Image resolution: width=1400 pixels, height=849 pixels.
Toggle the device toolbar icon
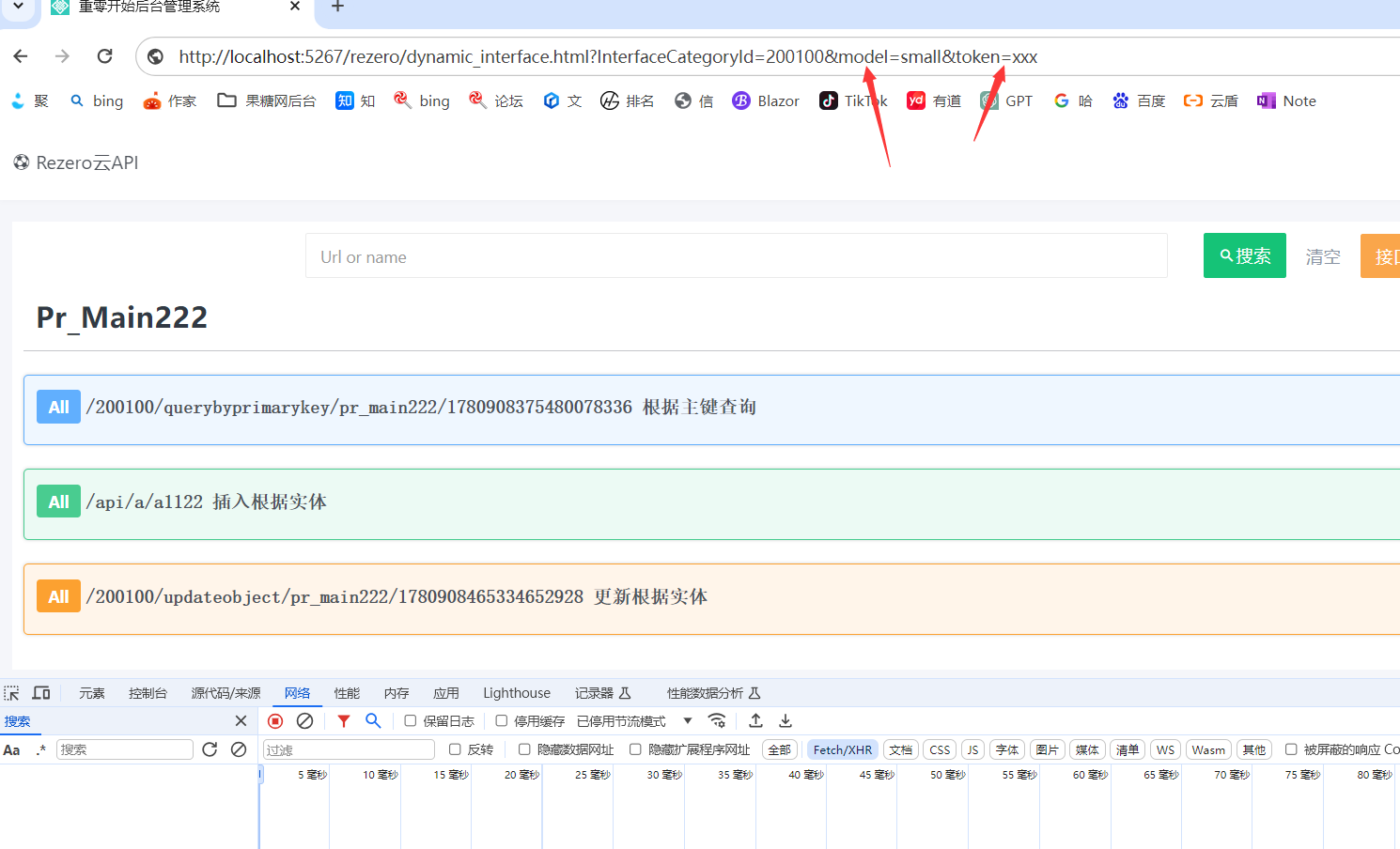point(41,693)
